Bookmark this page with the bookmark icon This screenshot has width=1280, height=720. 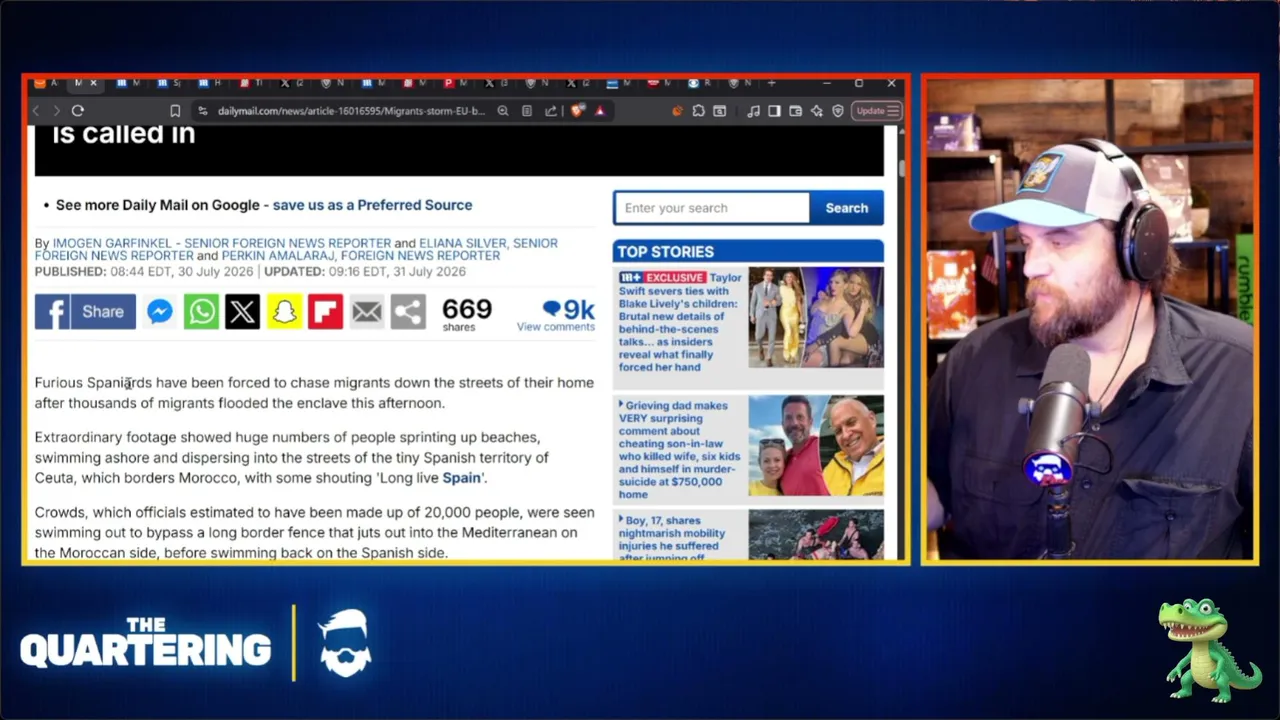pyautogui.click(x=175, y=111)
